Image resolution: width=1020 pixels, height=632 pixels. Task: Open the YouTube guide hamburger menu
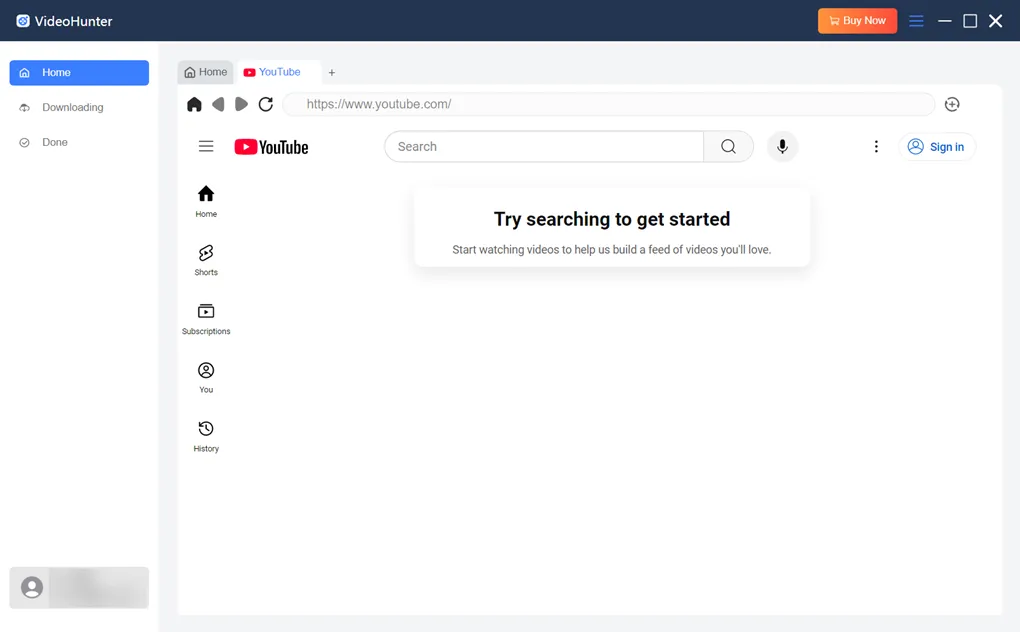[206, 146]
